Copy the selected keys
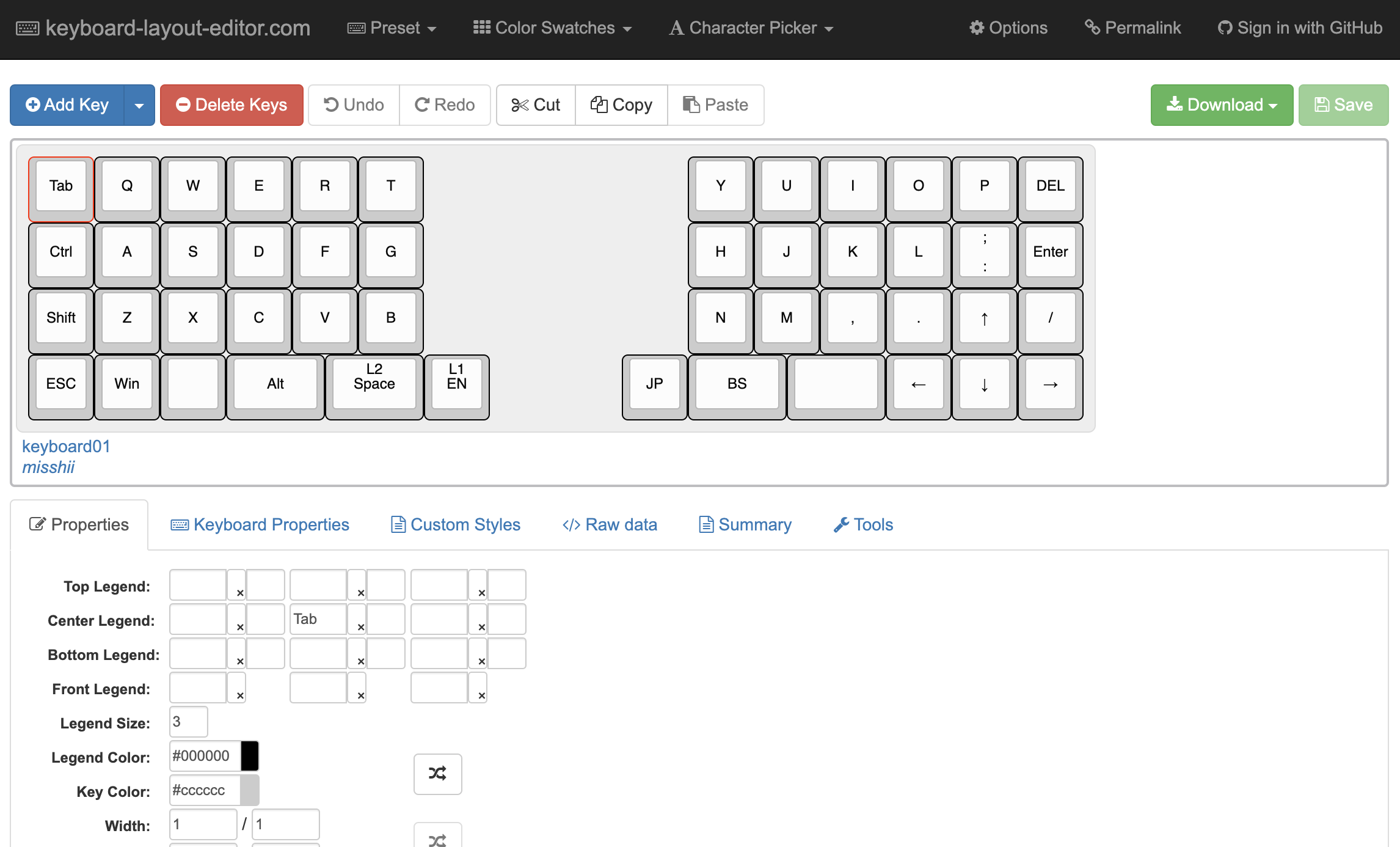The image size is (1400, 847). (x=621, y=105)
